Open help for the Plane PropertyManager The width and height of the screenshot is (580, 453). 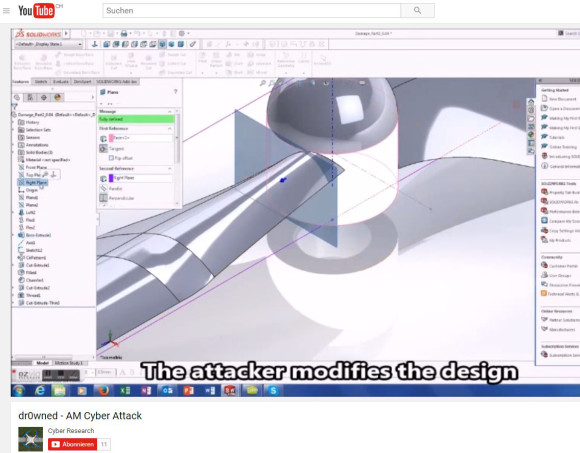point(176,92)
